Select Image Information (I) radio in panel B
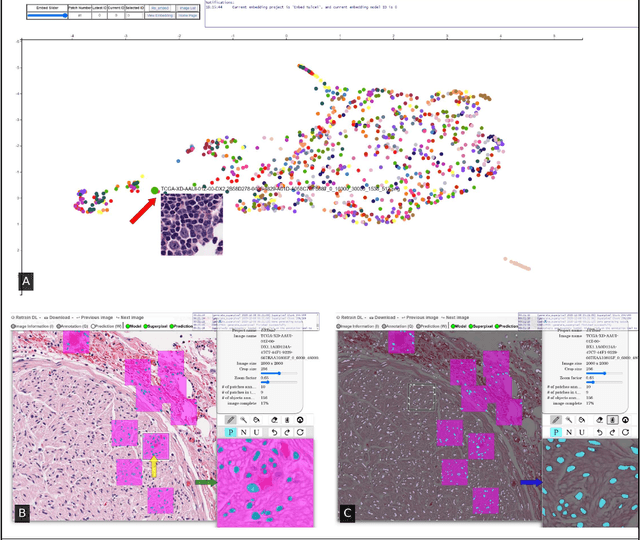 pyautogui.click(x=13, y=327)
